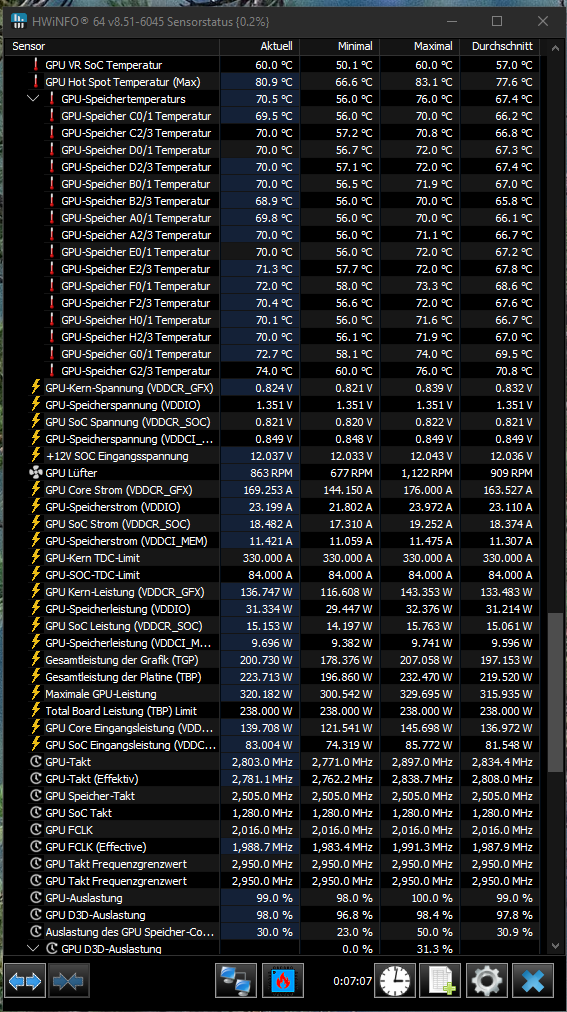The height and width of the screenshot is (1012, 567).
Task: Click the expand layout arrows button
Action: pos(25,981)
